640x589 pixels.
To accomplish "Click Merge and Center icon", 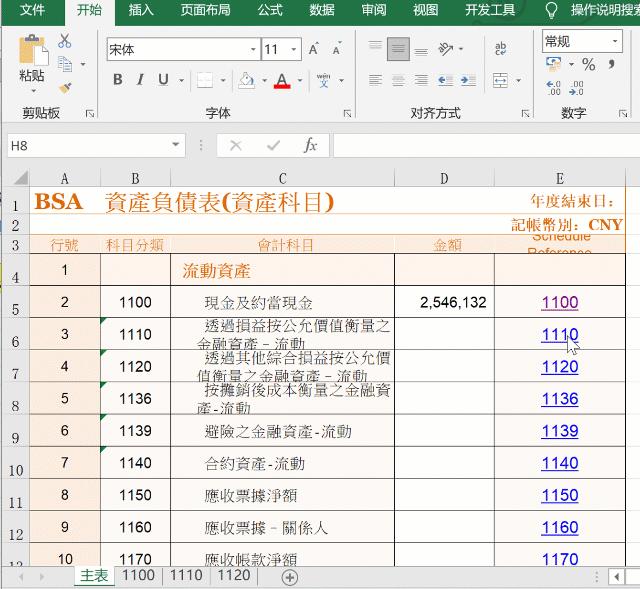I will 500,80.
